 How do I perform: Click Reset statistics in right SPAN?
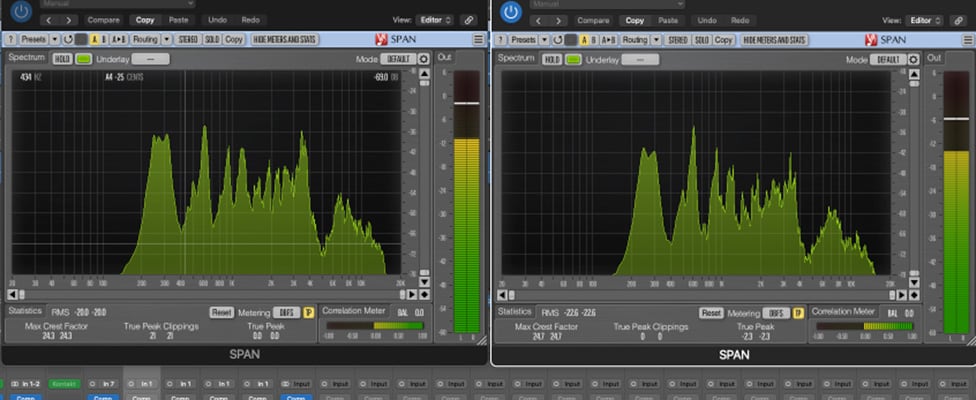711,313
